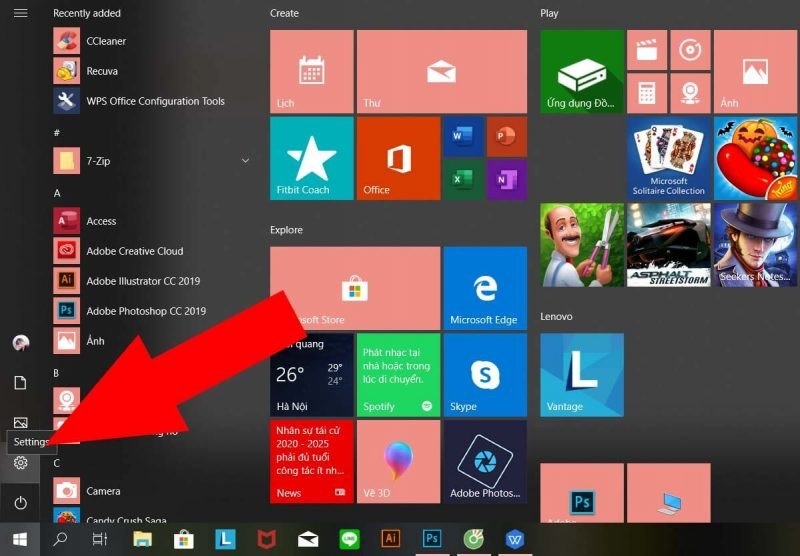Choose CCleaner from Recently added
The image size is (800, 556).
106,41
